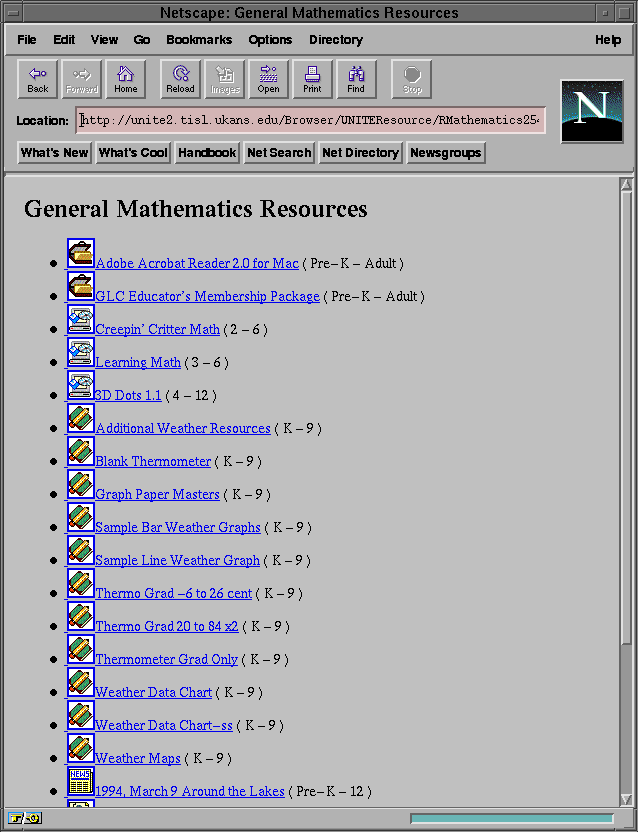Open GLC Educator's Membership Package link
The height and width of the screenshot is (832, 638).
coord(208,296)
